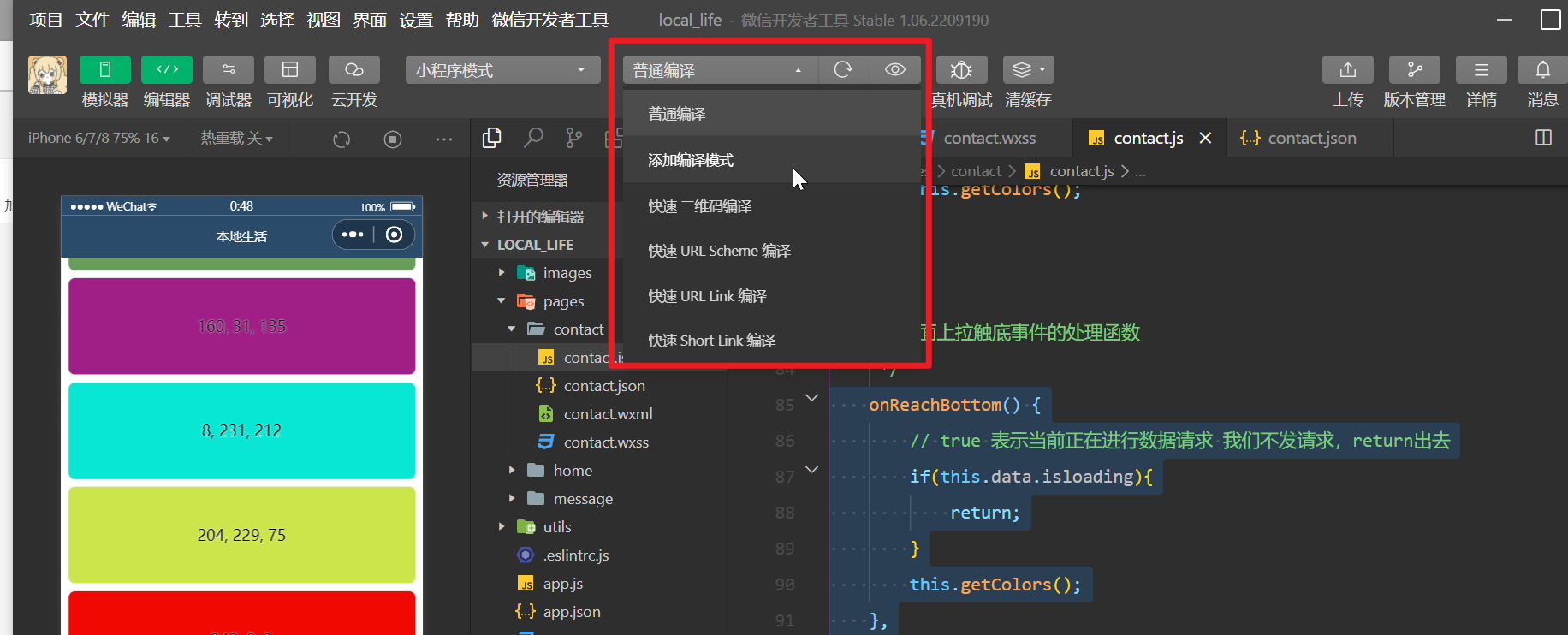Click the preview eye icon
Image resolution: width=1568 pixels, height=635 pixels.
pos(895,70)
